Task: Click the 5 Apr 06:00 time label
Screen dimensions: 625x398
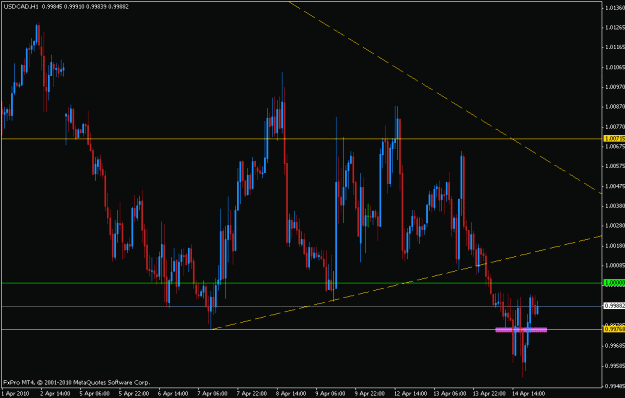Action: click(x=94, y=394)
